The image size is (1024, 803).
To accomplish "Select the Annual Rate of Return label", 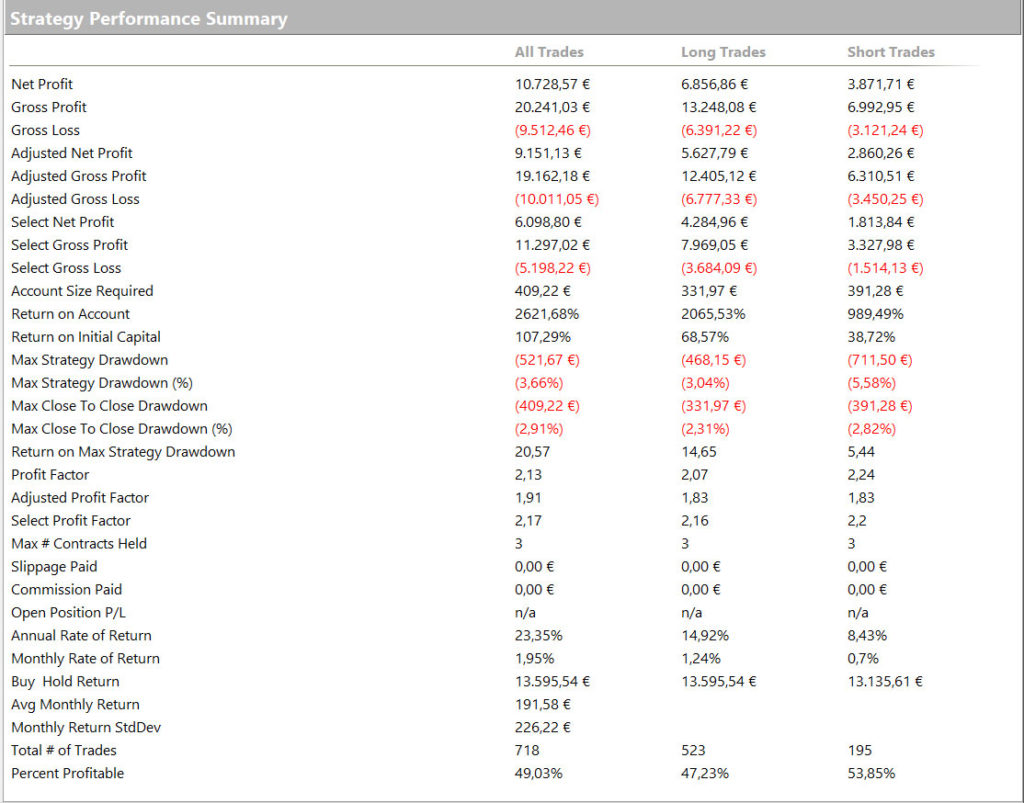I will (81, 635).
